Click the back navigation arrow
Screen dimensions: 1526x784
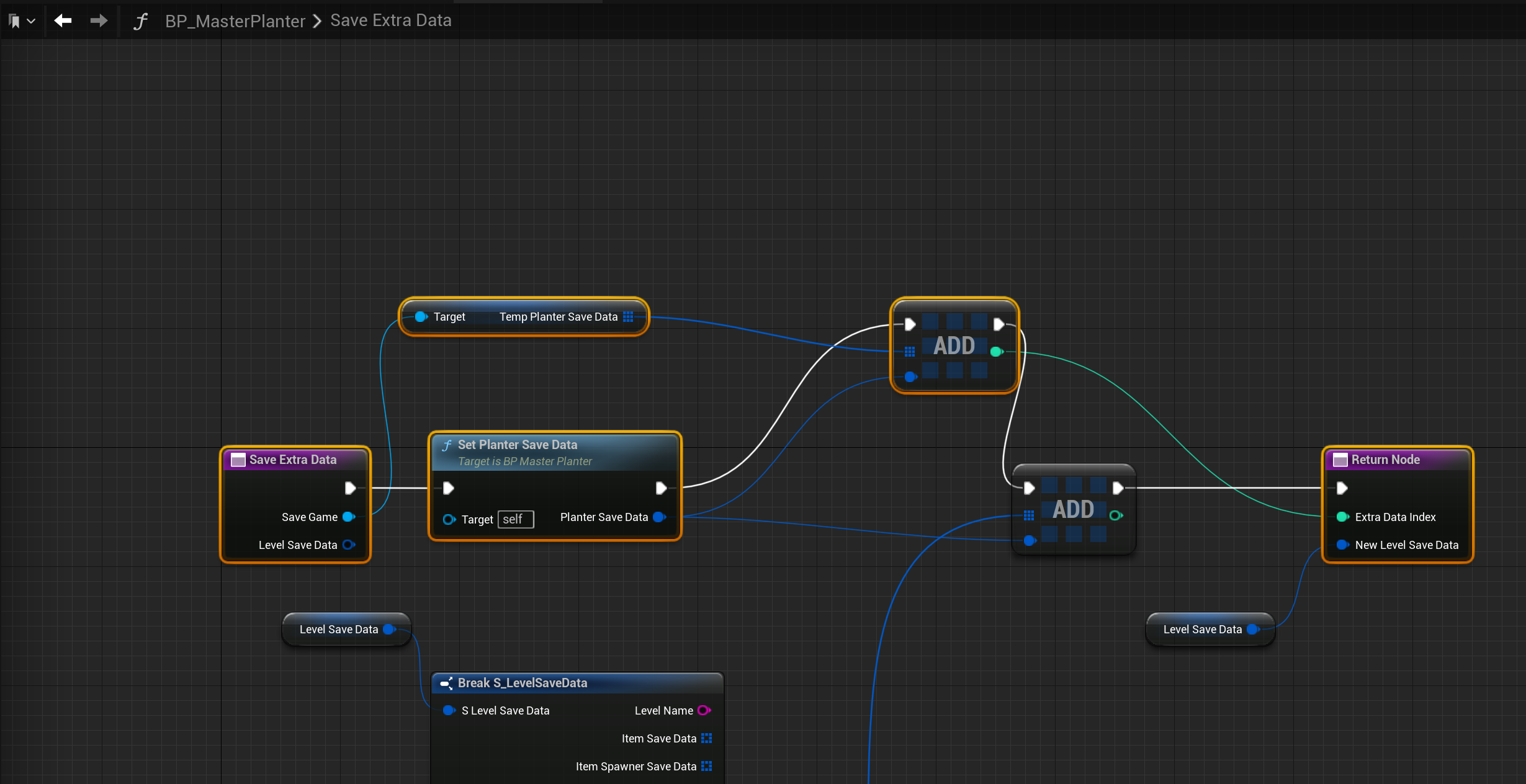pos(63,21)
